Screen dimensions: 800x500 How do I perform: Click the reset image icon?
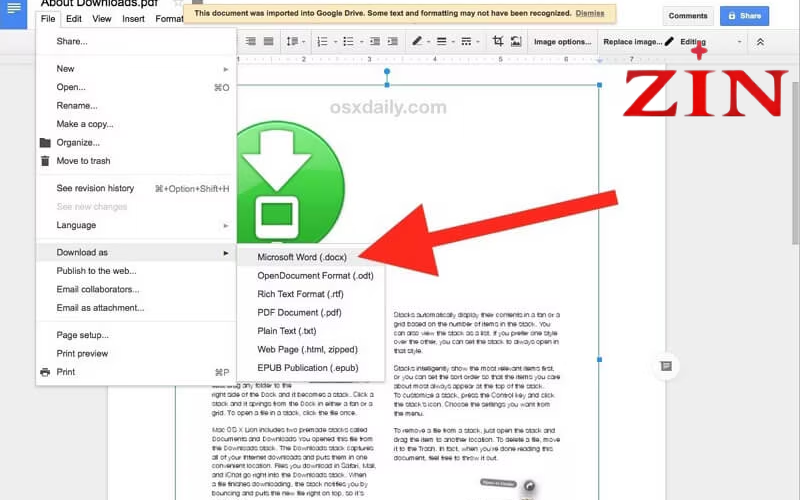[516, 41]
